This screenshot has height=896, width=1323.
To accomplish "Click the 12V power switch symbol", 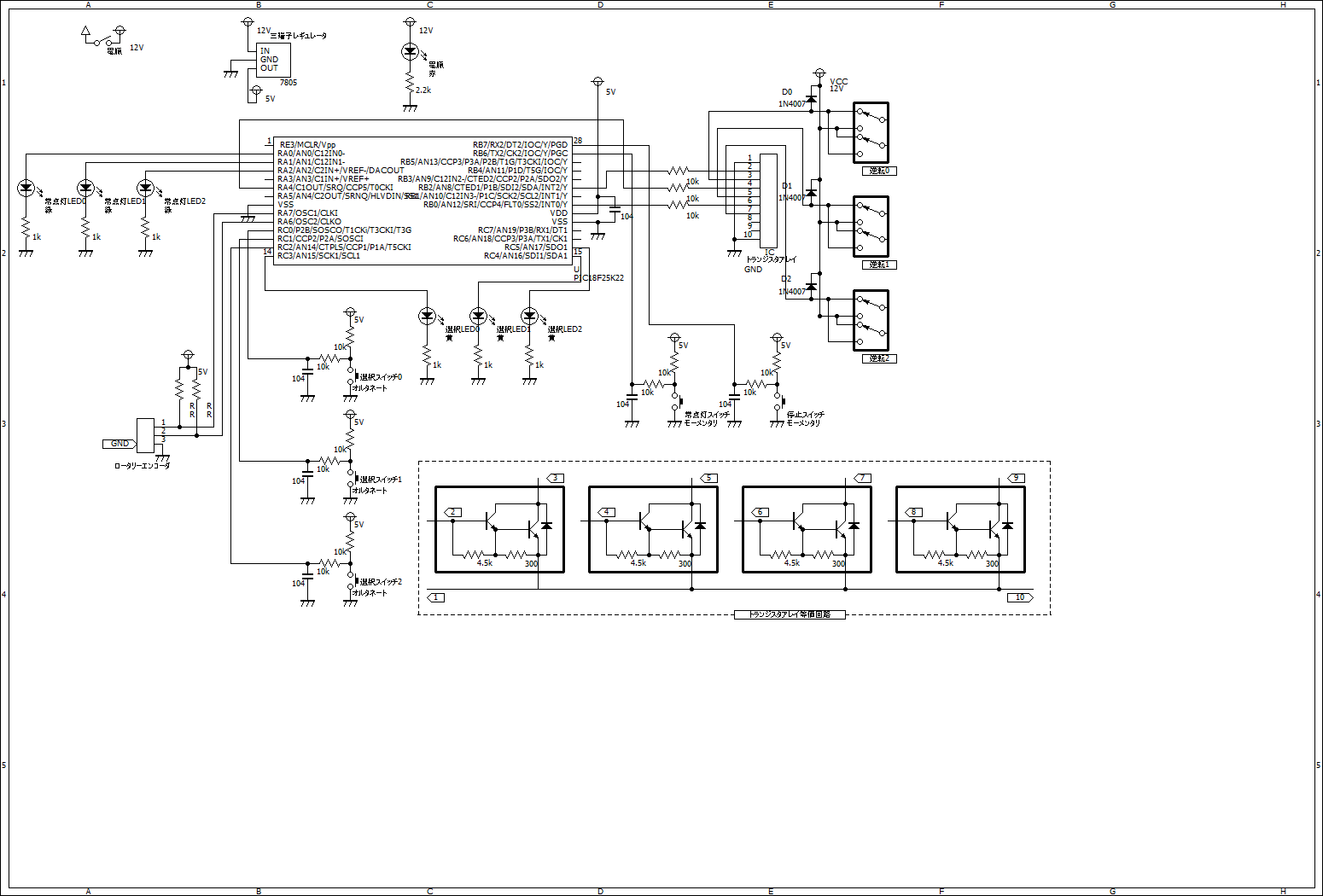I will point(102,39).
